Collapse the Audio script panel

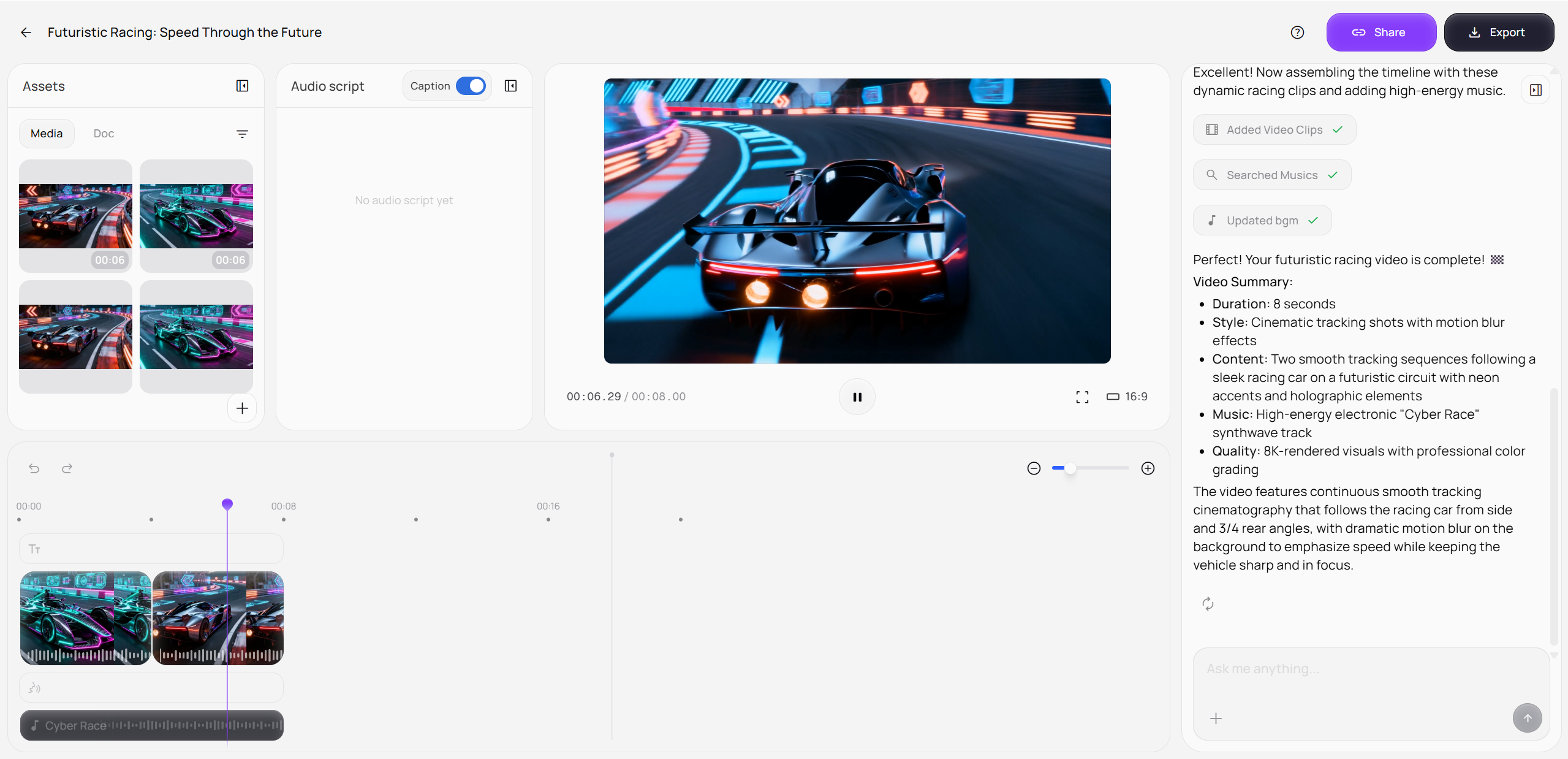pyautogui.click(x=510, y=86)
